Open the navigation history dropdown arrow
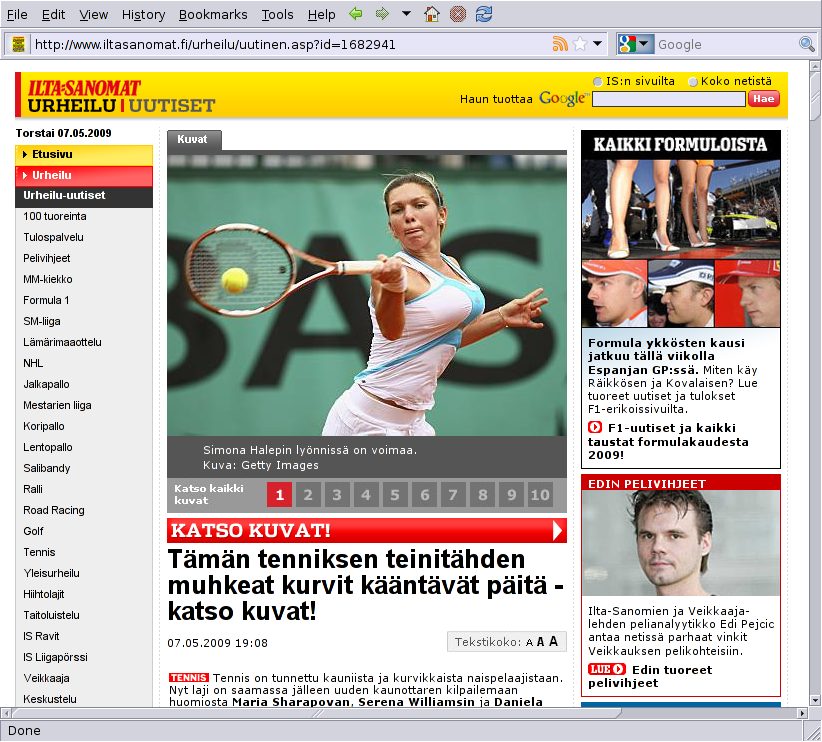822x742 pixels. (406, 14)
